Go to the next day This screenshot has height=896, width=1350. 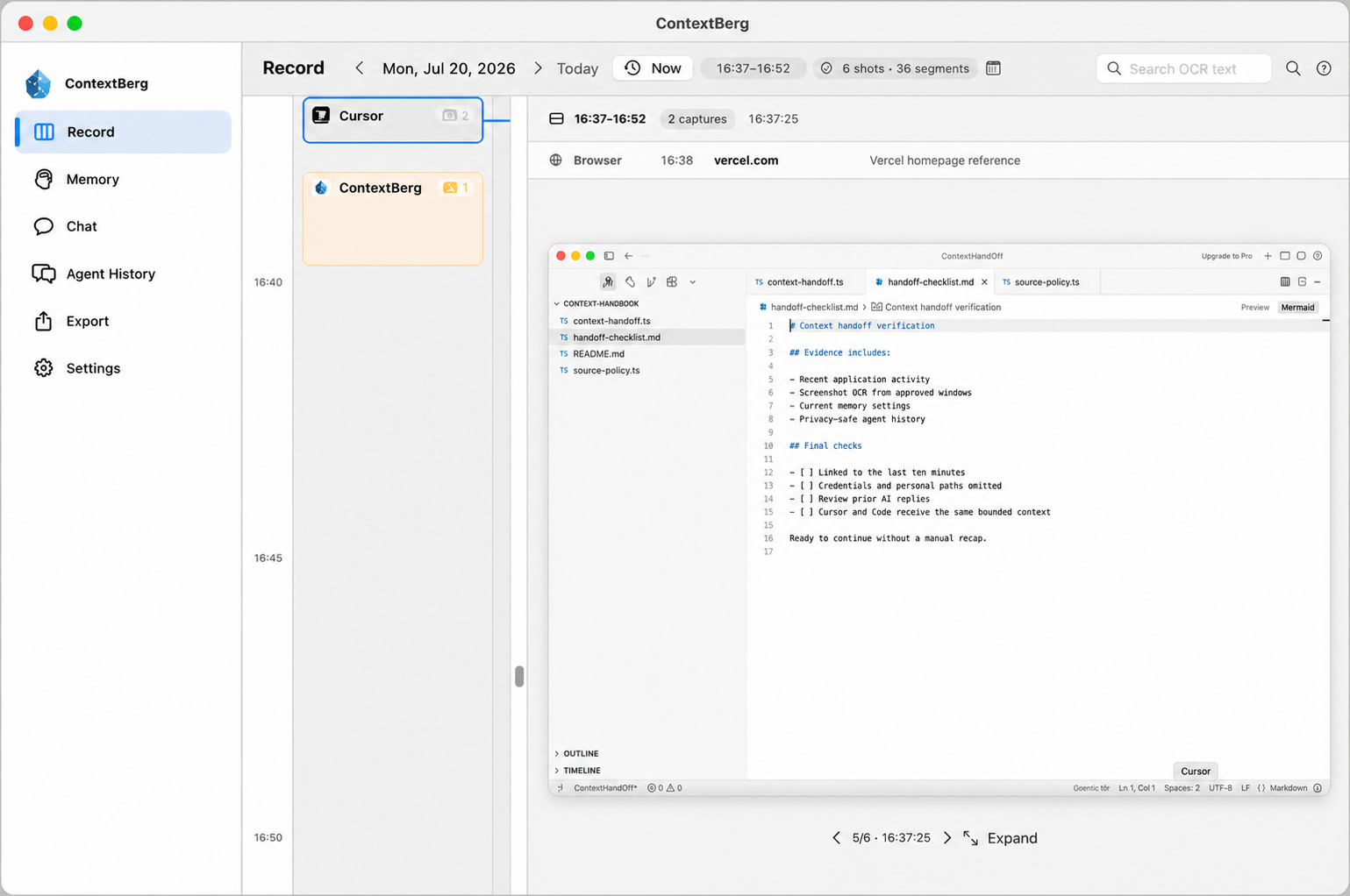tap(538, 68)
